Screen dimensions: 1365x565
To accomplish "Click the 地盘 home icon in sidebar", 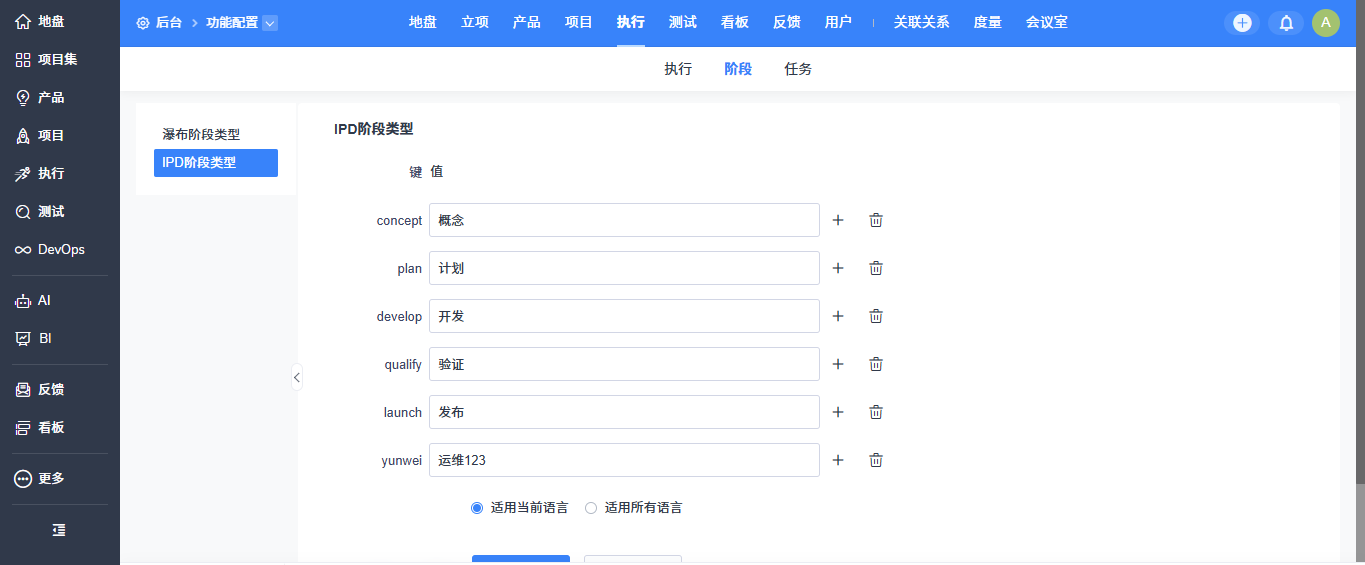I will point(23,21).
